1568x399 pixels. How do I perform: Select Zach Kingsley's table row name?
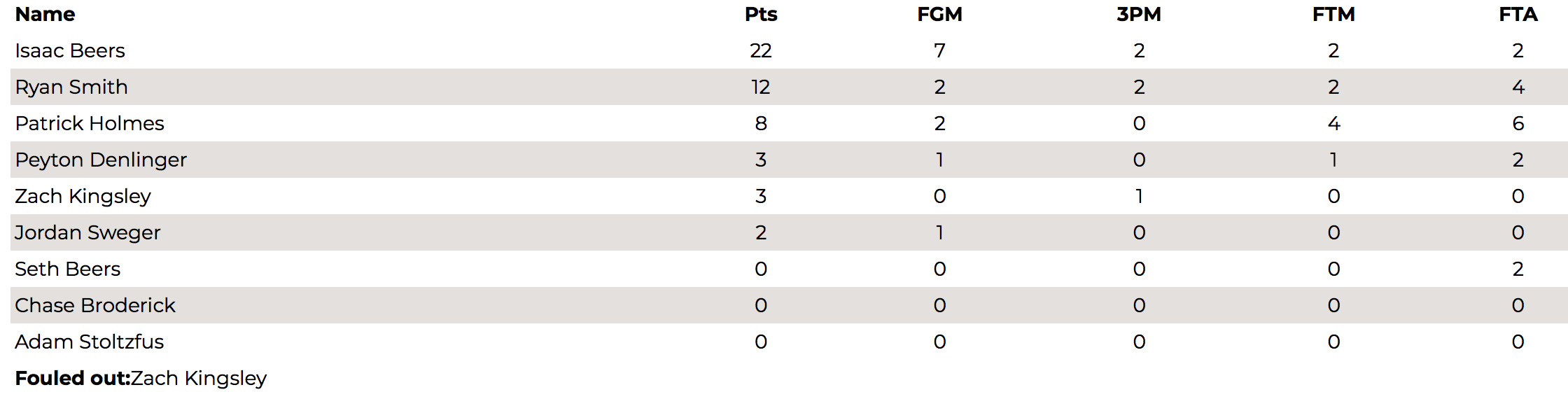(83, 197)
